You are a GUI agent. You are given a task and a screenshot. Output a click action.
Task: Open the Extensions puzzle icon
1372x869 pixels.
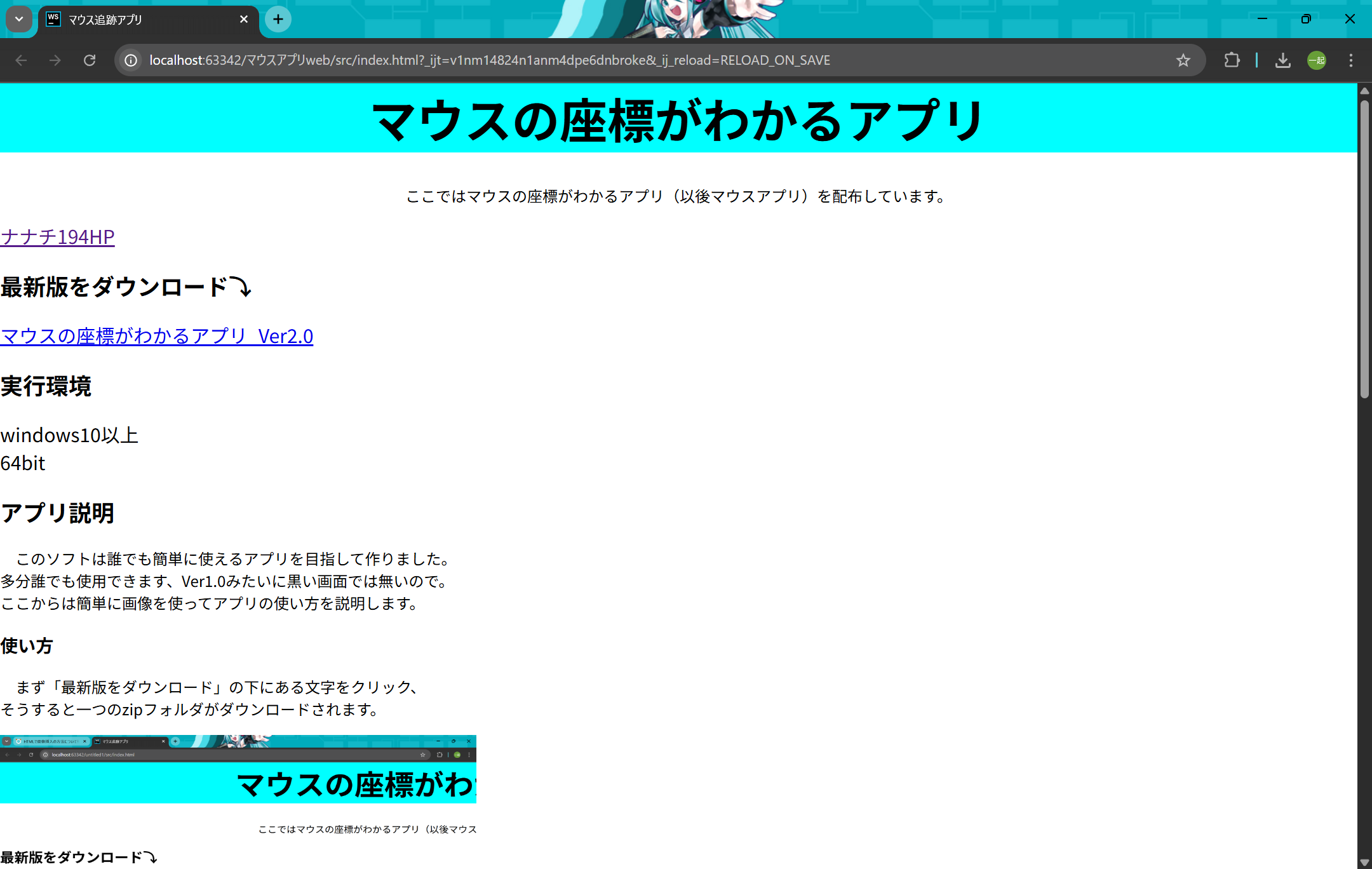coord(1232,60)
